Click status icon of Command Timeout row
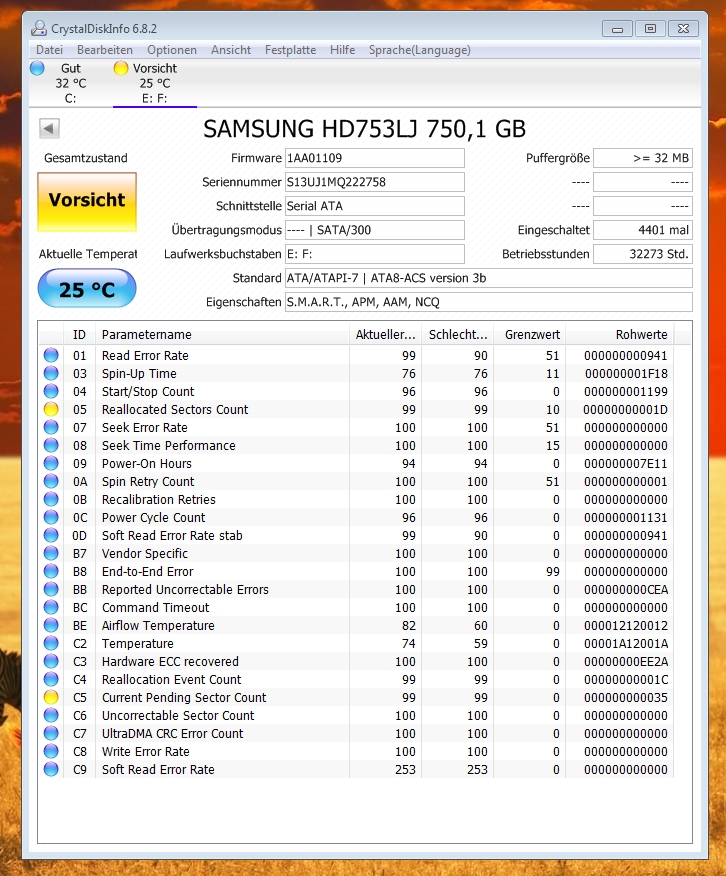726x876 pixels. pyautogui.click(x=51, y=607)
